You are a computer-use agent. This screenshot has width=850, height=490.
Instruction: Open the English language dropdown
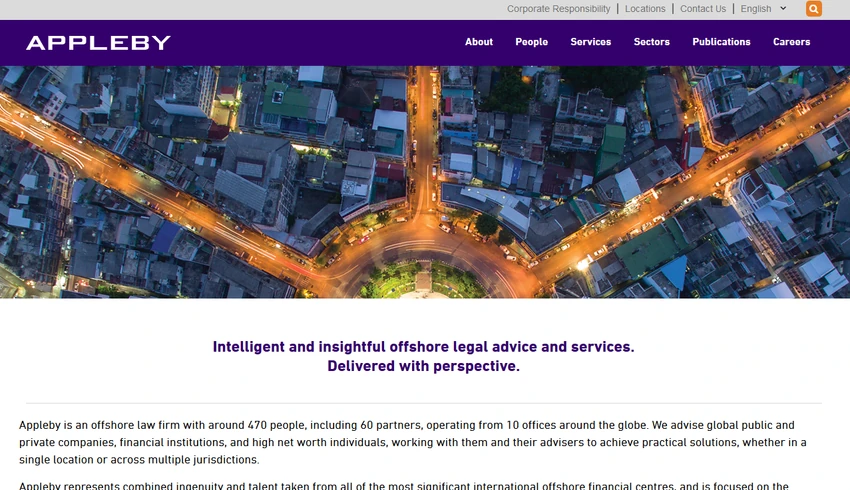tap(763, 9)
